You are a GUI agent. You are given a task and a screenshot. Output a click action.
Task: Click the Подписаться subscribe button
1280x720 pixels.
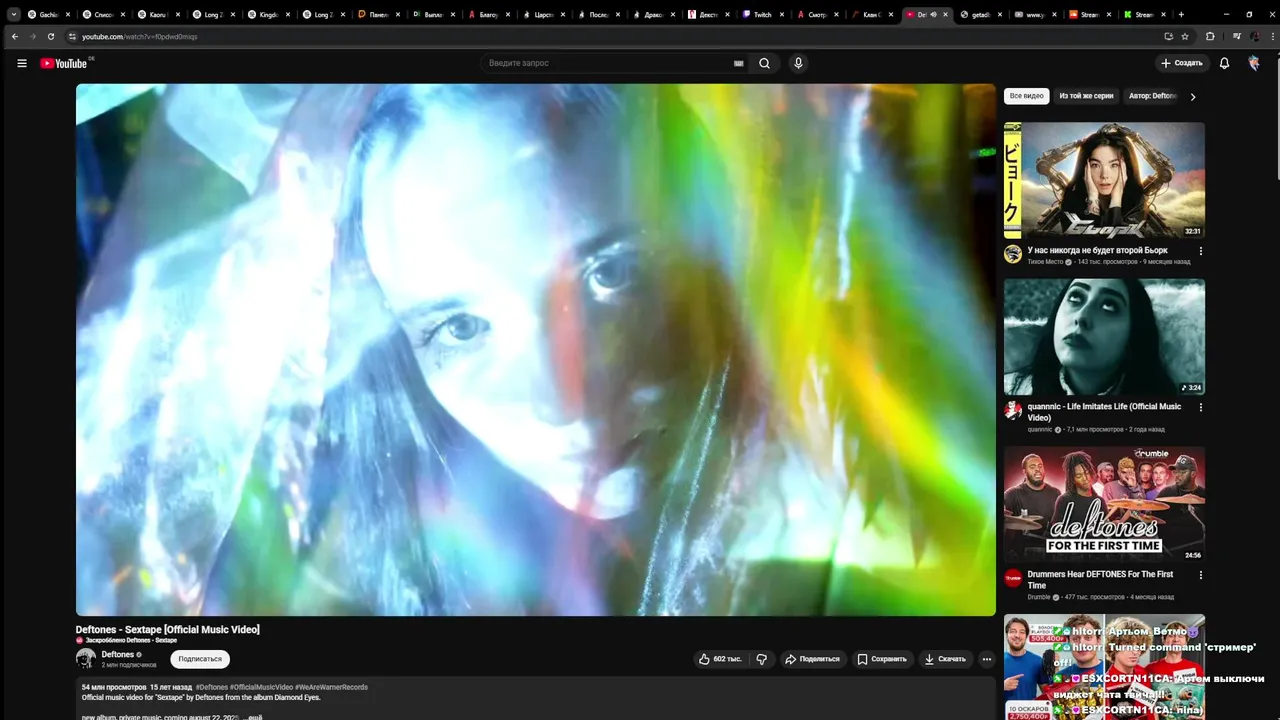pos(200,659)
